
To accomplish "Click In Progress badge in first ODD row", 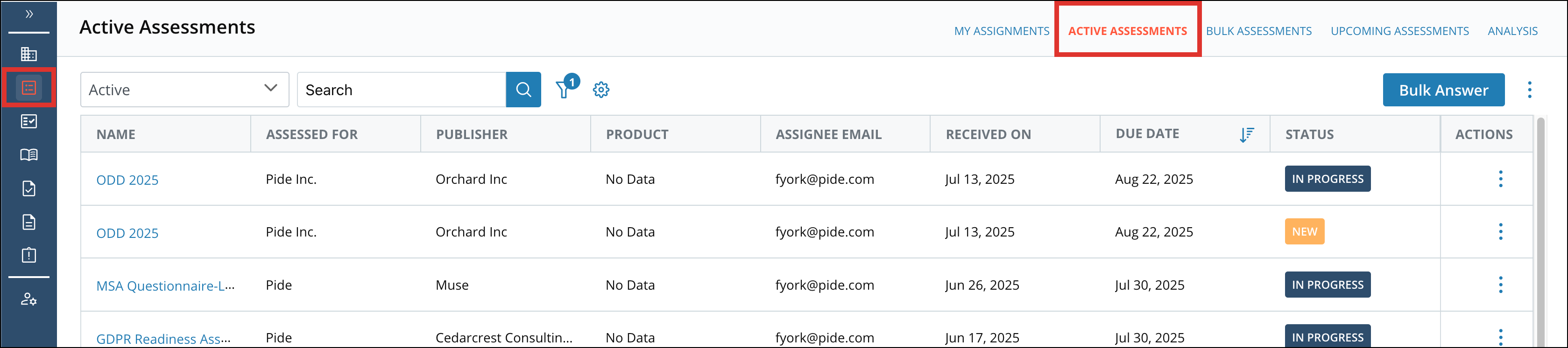I will point(1328,179).
